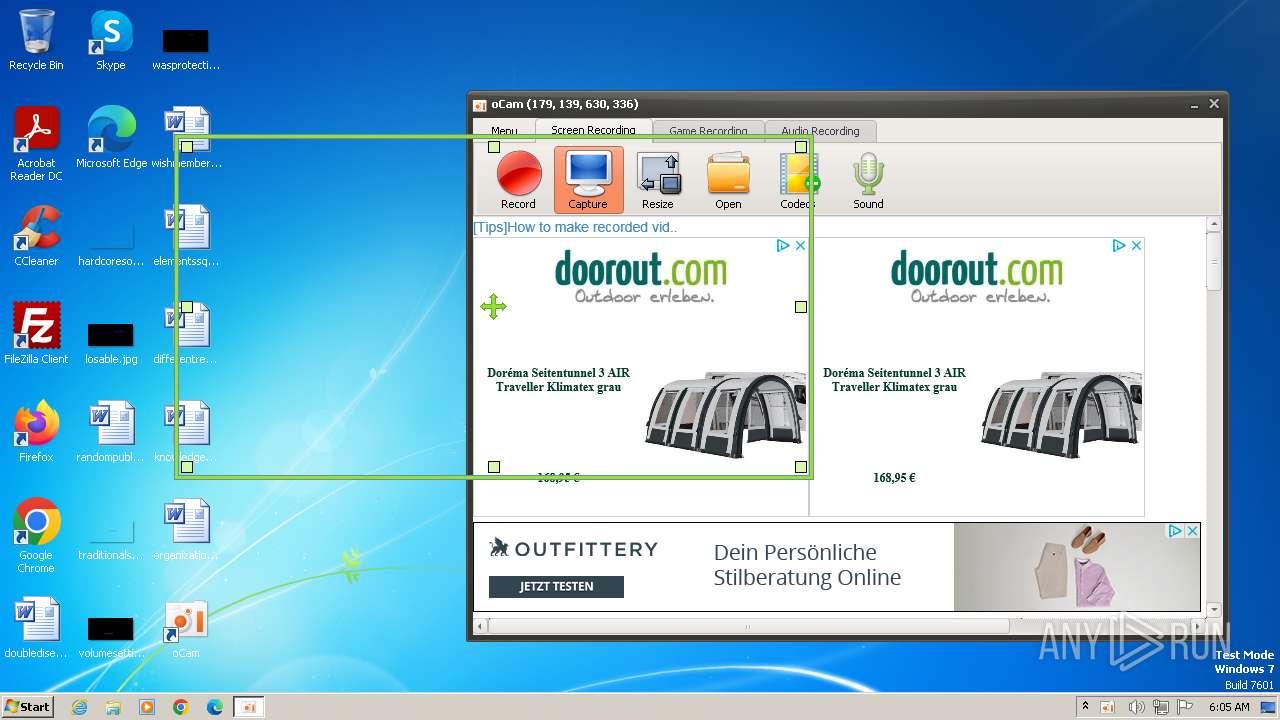Open the network tray icon
The width and height of the screenshot is (1280, 720).
pos(1160,707)
